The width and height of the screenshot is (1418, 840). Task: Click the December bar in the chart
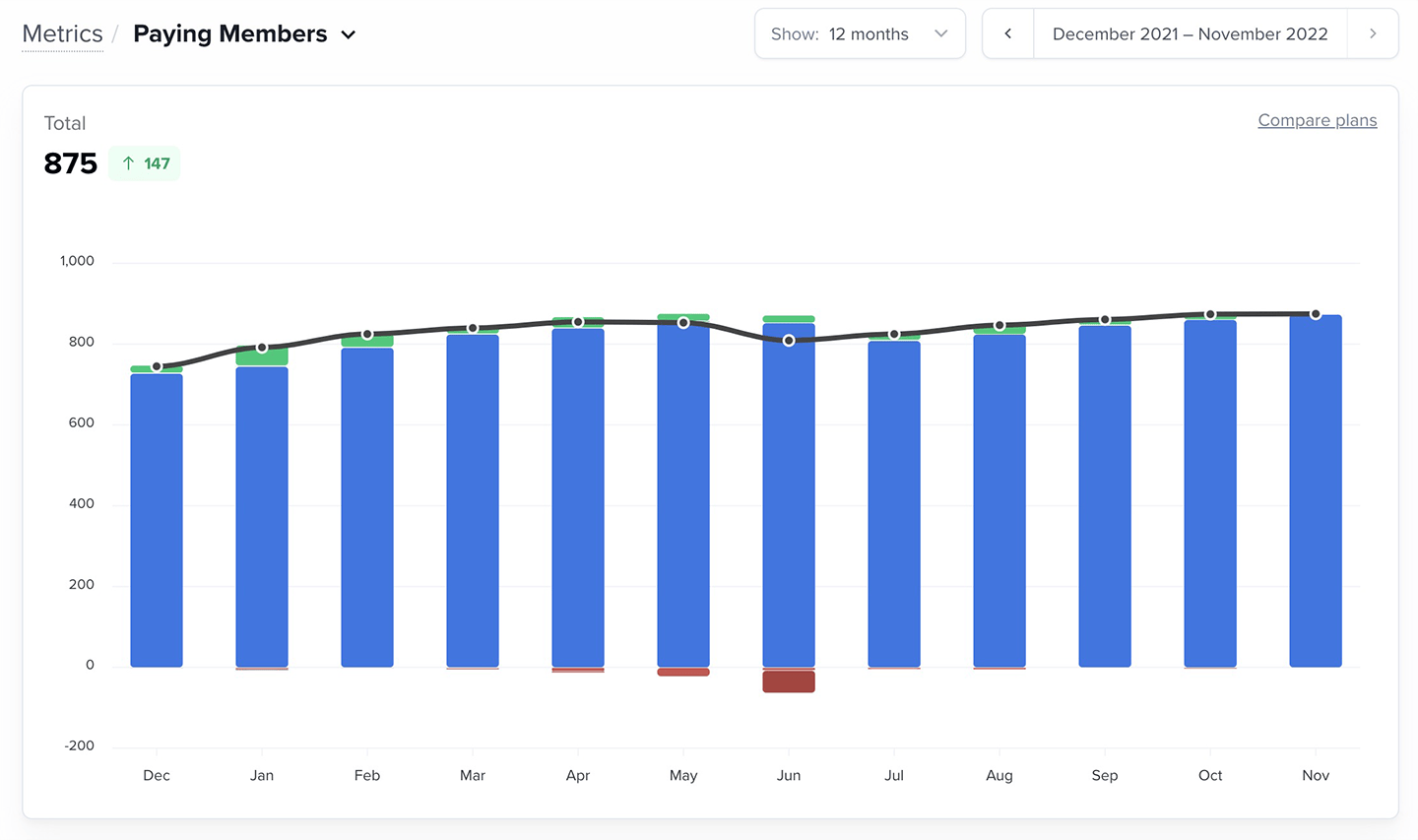click(156, 512)
